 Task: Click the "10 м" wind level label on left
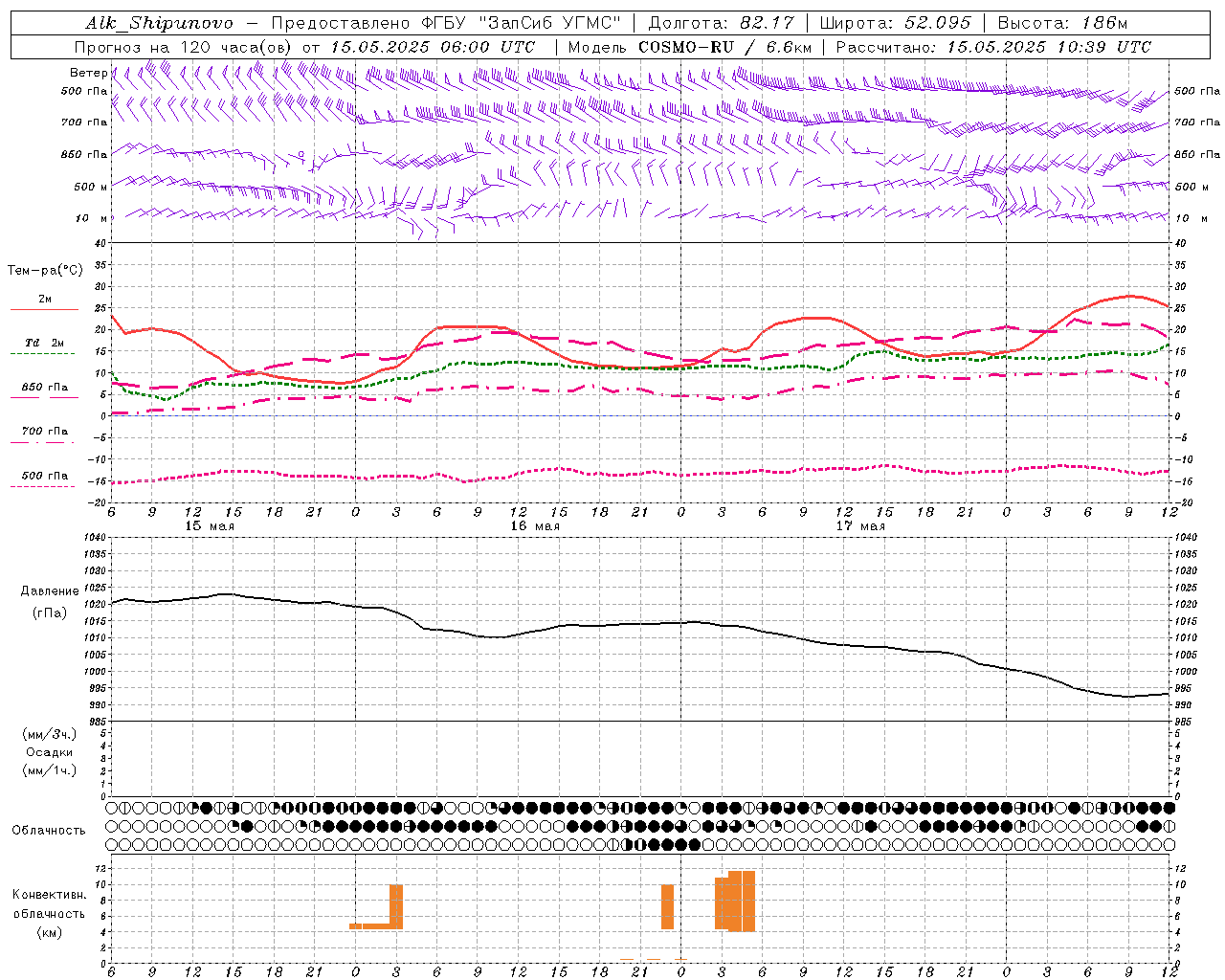pos(93,218)
